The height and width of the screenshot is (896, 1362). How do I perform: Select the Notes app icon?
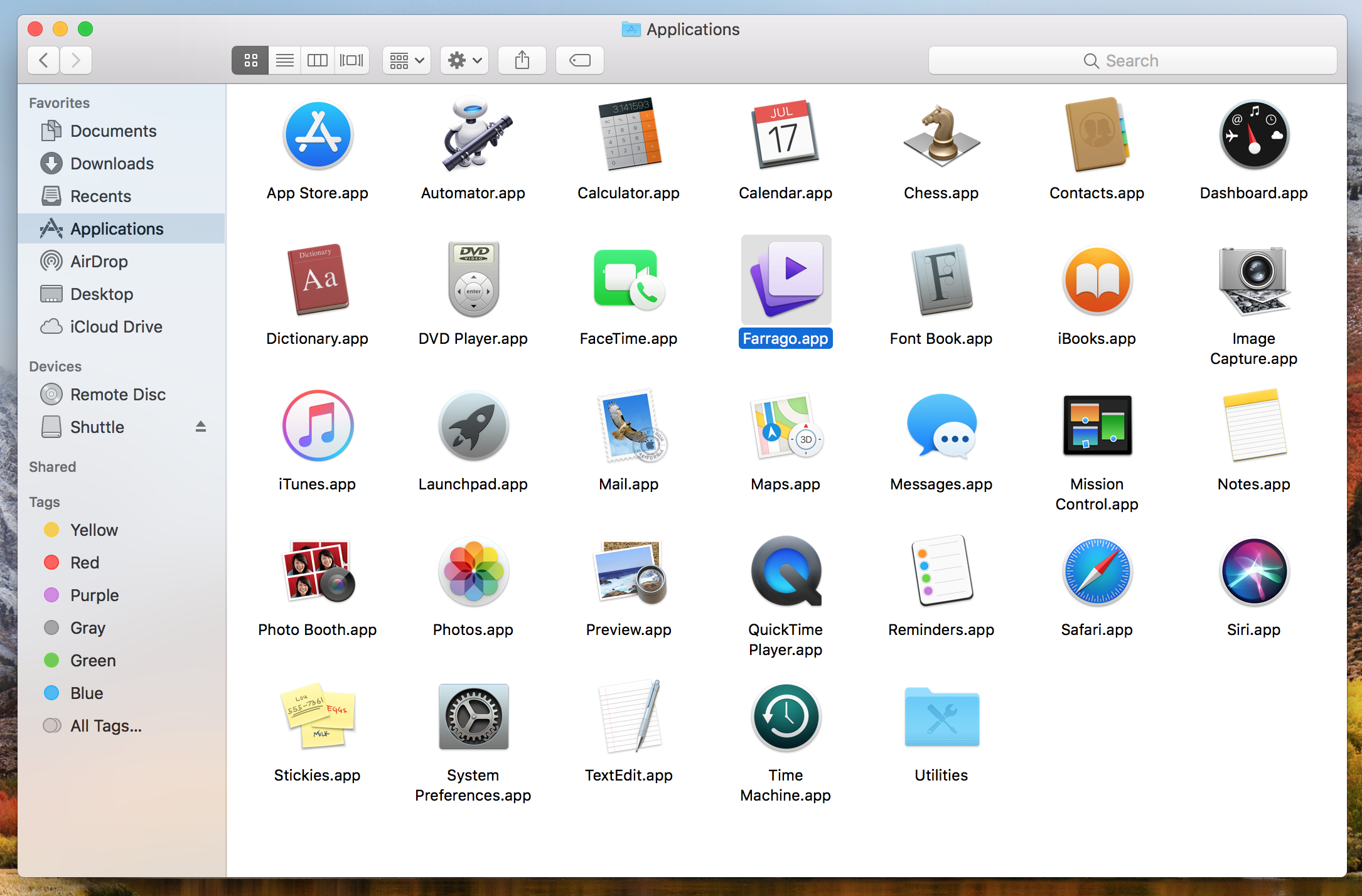pos(1254,425)
